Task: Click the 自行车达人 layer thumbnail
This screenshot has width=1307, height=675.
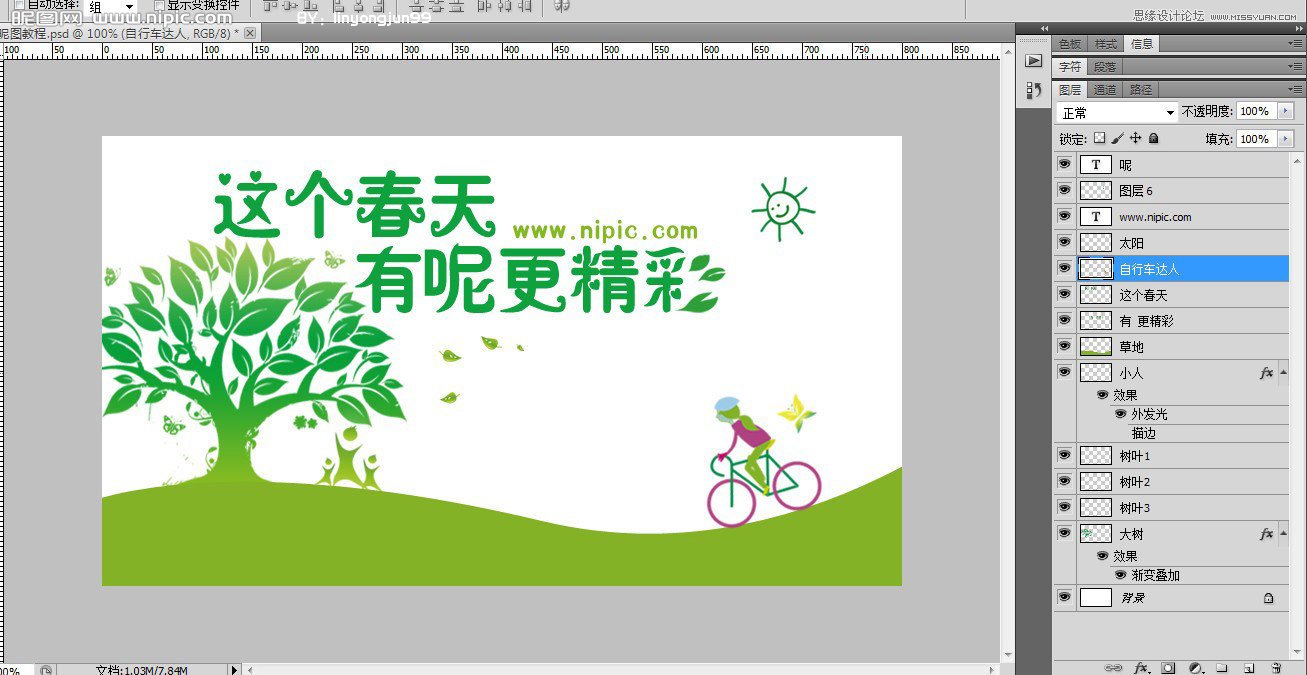Action: pyautogui.click(x=1096, y=268)
